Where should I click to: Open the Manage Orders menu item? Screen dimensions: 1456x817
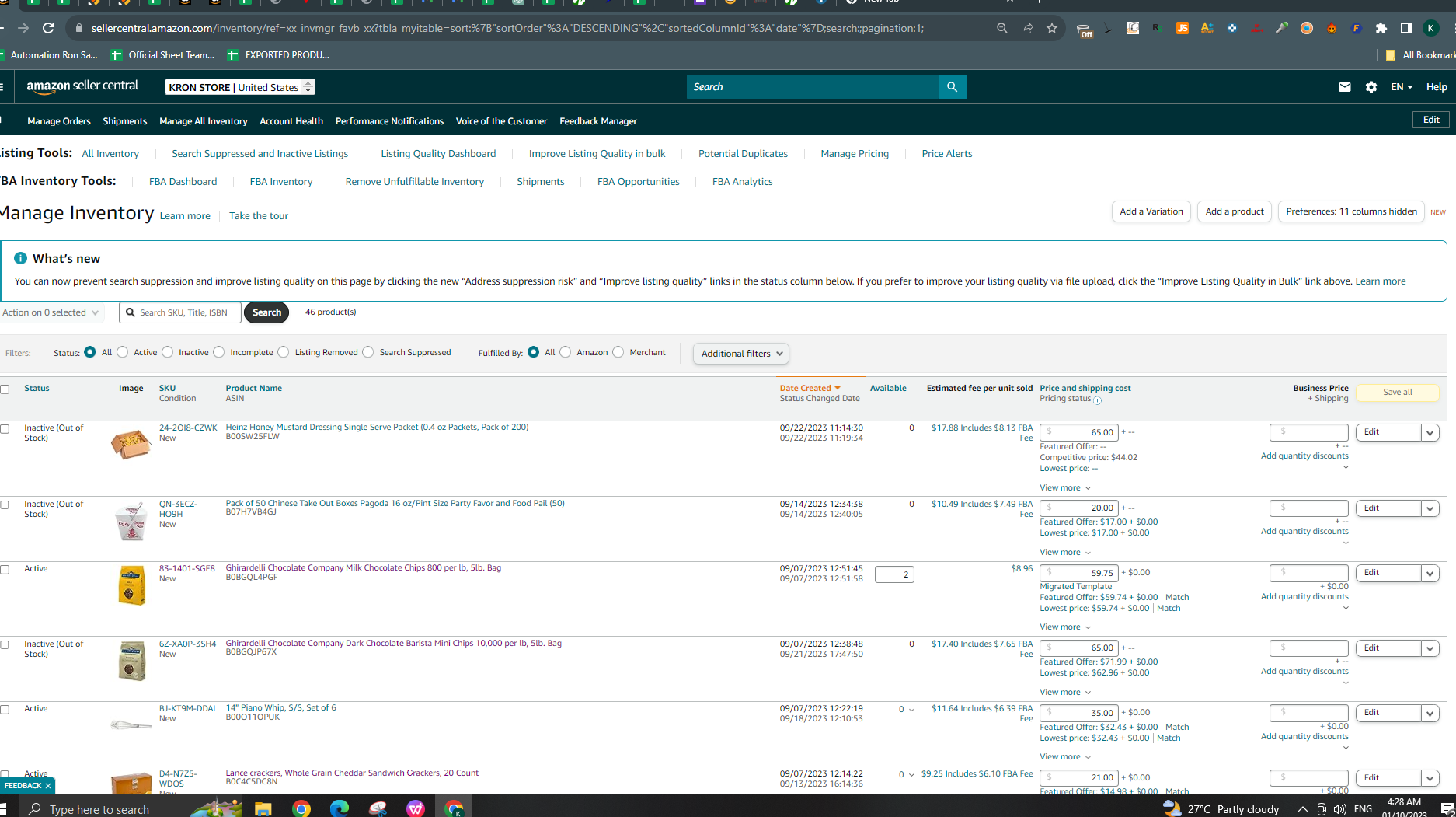coord(59,121)
